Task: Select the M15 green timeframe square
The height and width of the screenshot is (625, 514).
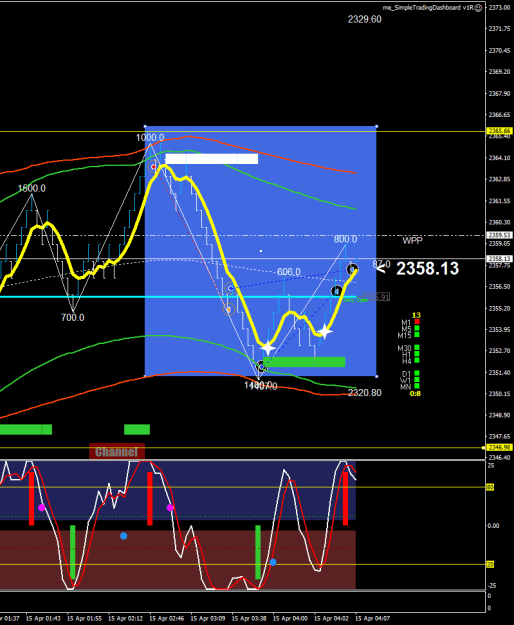Action: 417,335
